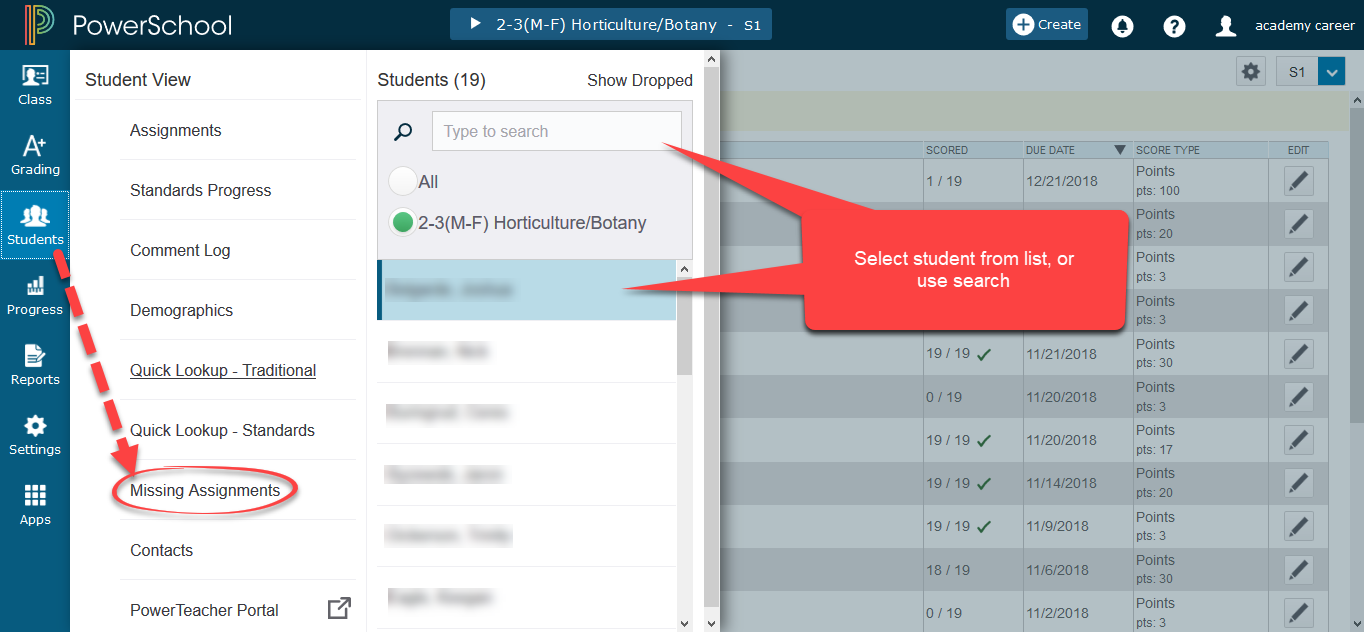Select the 2-3(M-F) Horticulture/Botany radio option
This screenshot has width=1364, height=632.
(x=402, y=223)
